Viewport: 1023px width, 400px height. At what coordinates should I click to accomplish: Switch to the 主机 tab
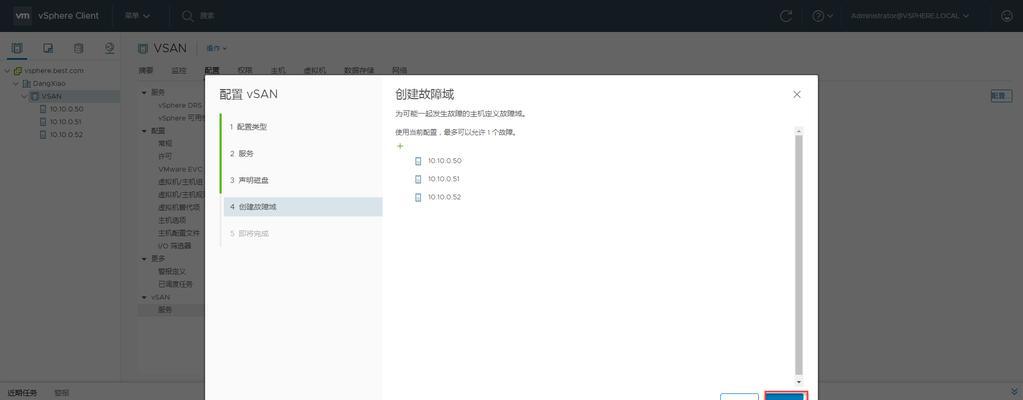(278, 70)
